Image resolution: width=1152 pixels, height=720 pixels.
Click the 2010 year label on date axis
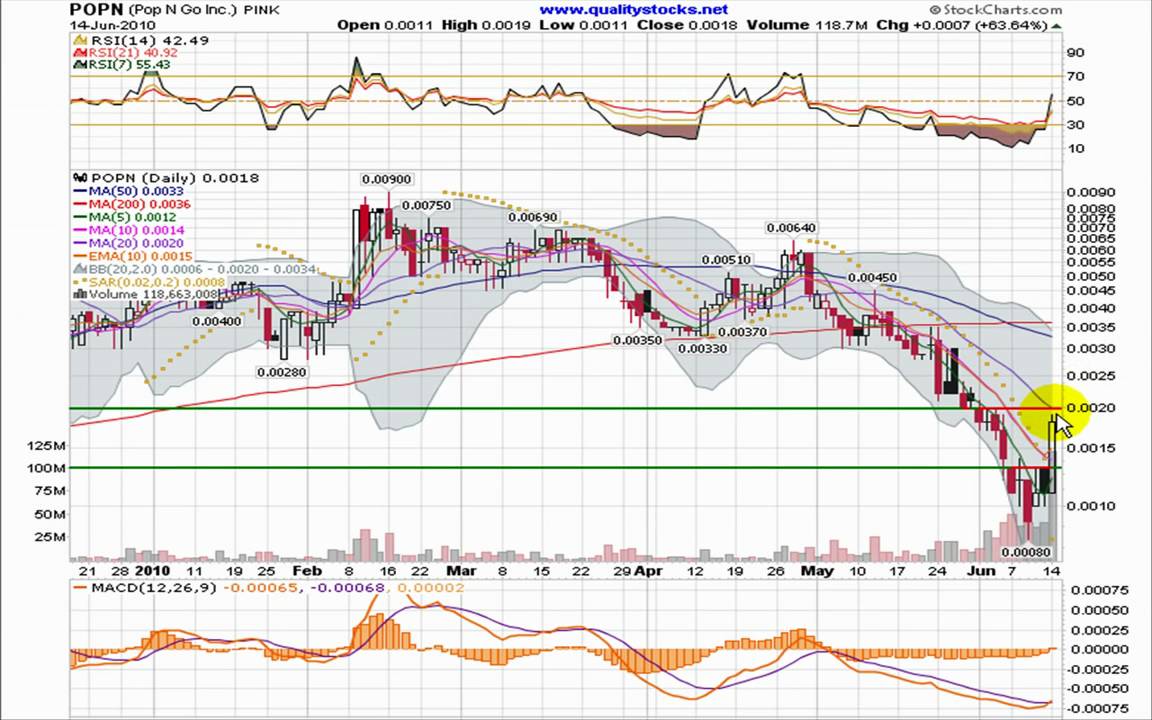(x=152, y=571)
